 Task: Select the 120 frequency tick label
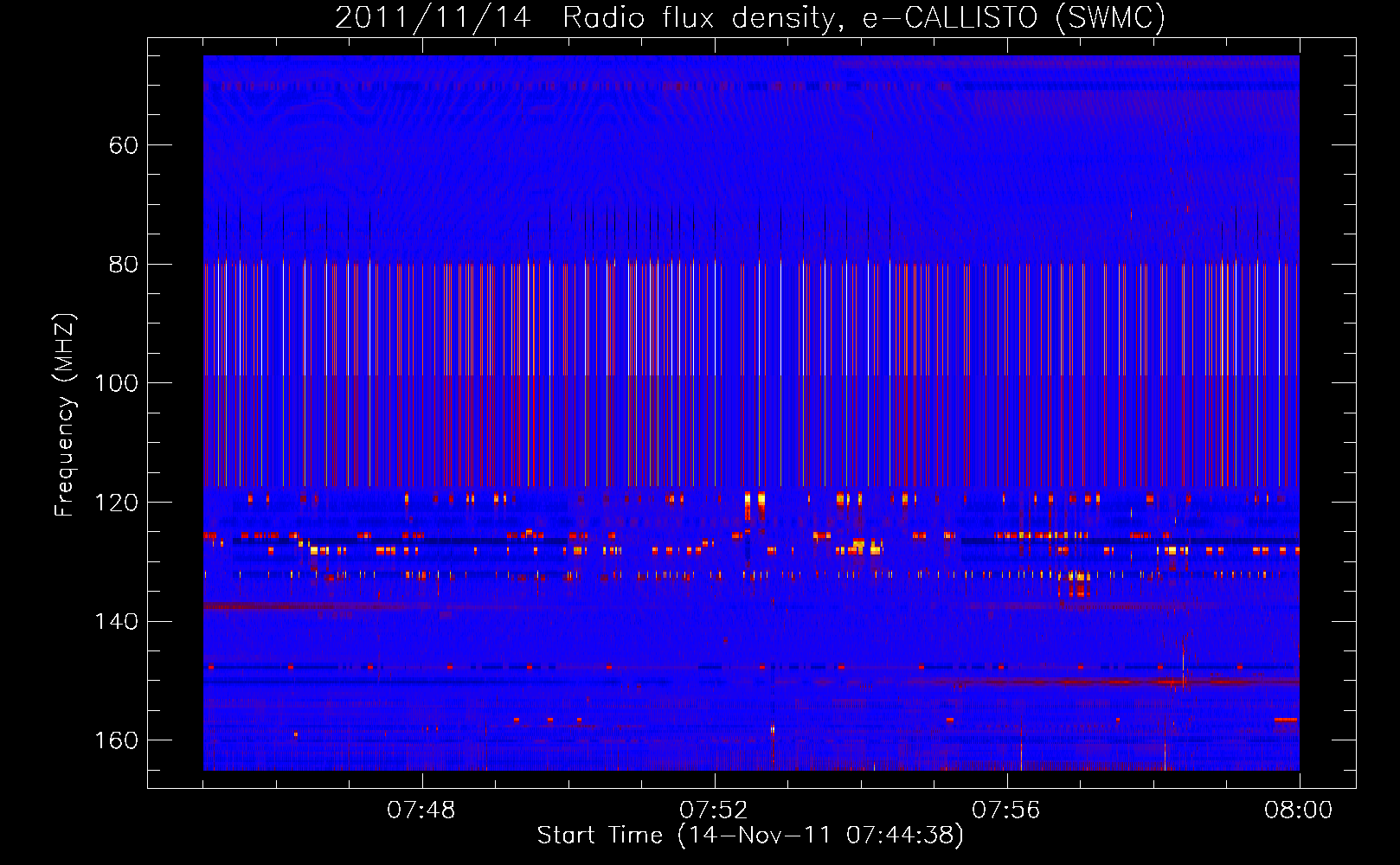pos(117,503)
